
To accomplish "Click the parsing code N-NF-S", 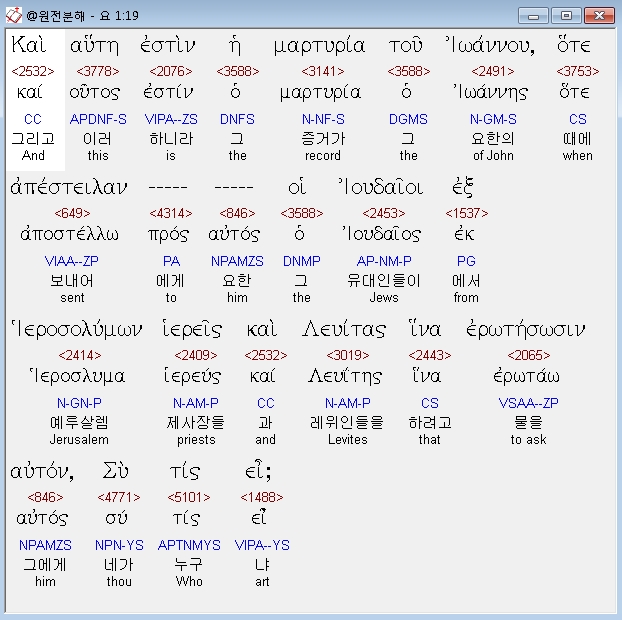I will 323,119.
